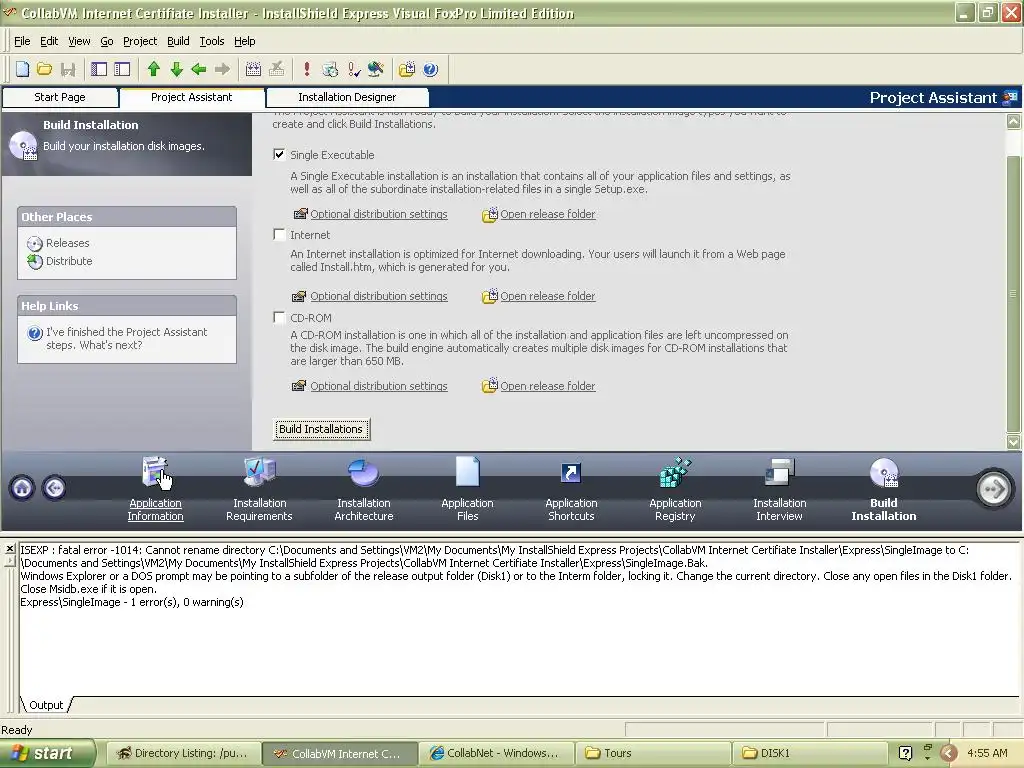
Task: Open release folder for CD-ROM
Action: coord(548,387)
